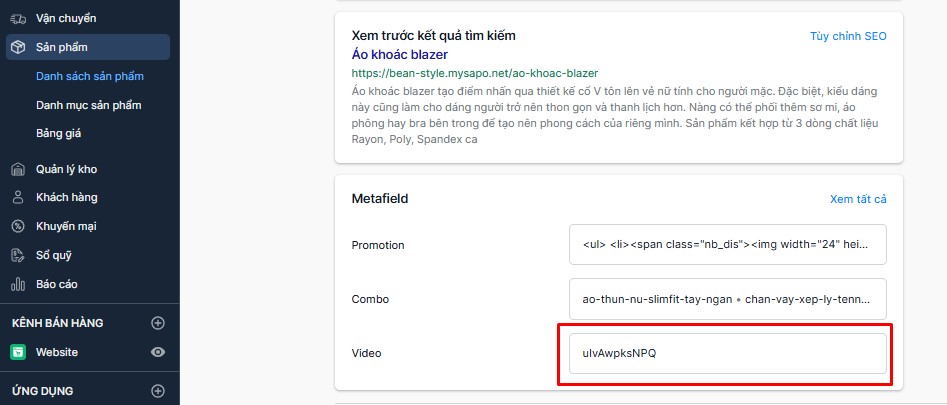Click the Khuyến mại percent icon
This screenshot has width=947, height=405.
(x=18, y=226)
